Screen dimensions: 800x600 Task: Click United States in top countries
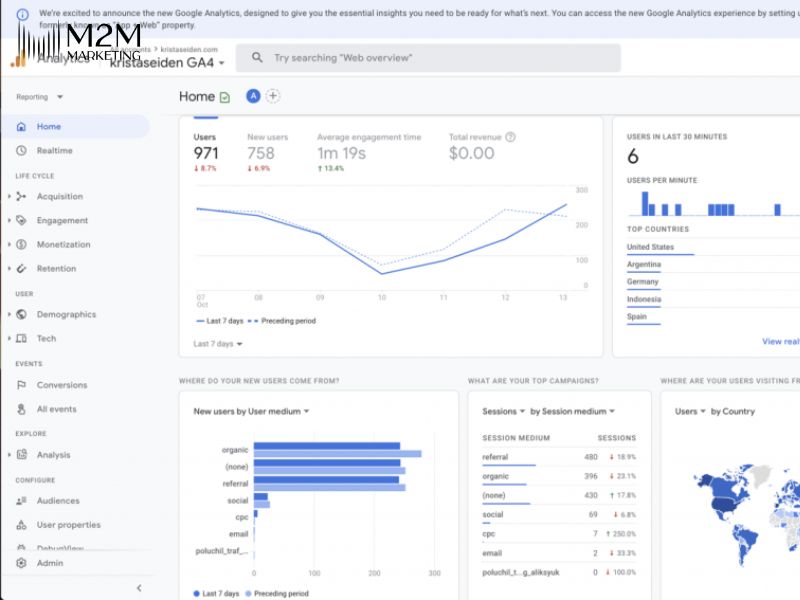(650, 247)
